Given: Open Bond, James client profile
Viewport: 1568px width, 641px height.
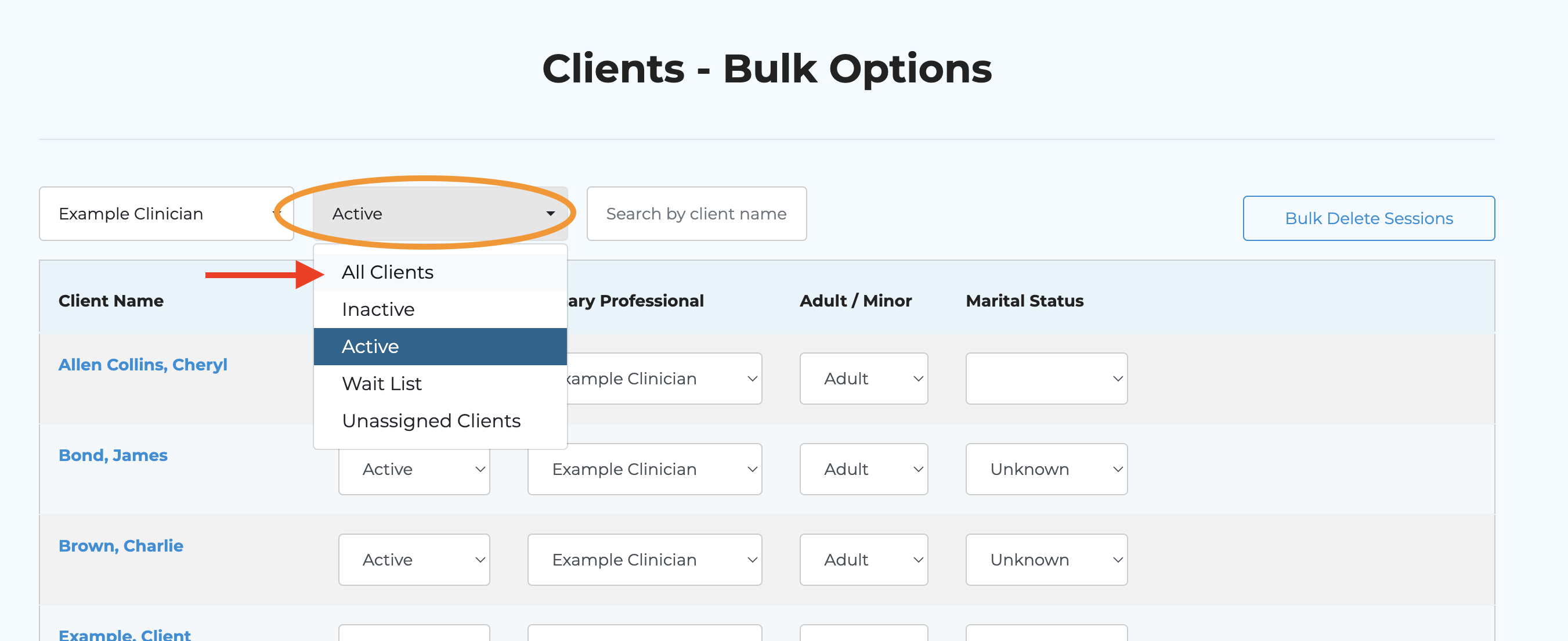Looking at the screenshot, I should tap(113, 455).
